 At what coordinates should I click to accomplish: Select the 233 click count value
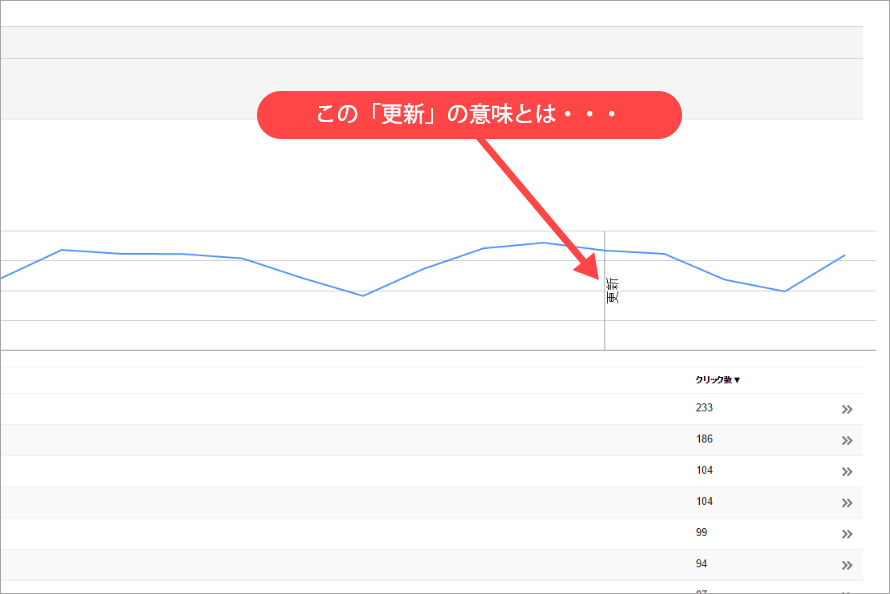(x=704, y=407)
